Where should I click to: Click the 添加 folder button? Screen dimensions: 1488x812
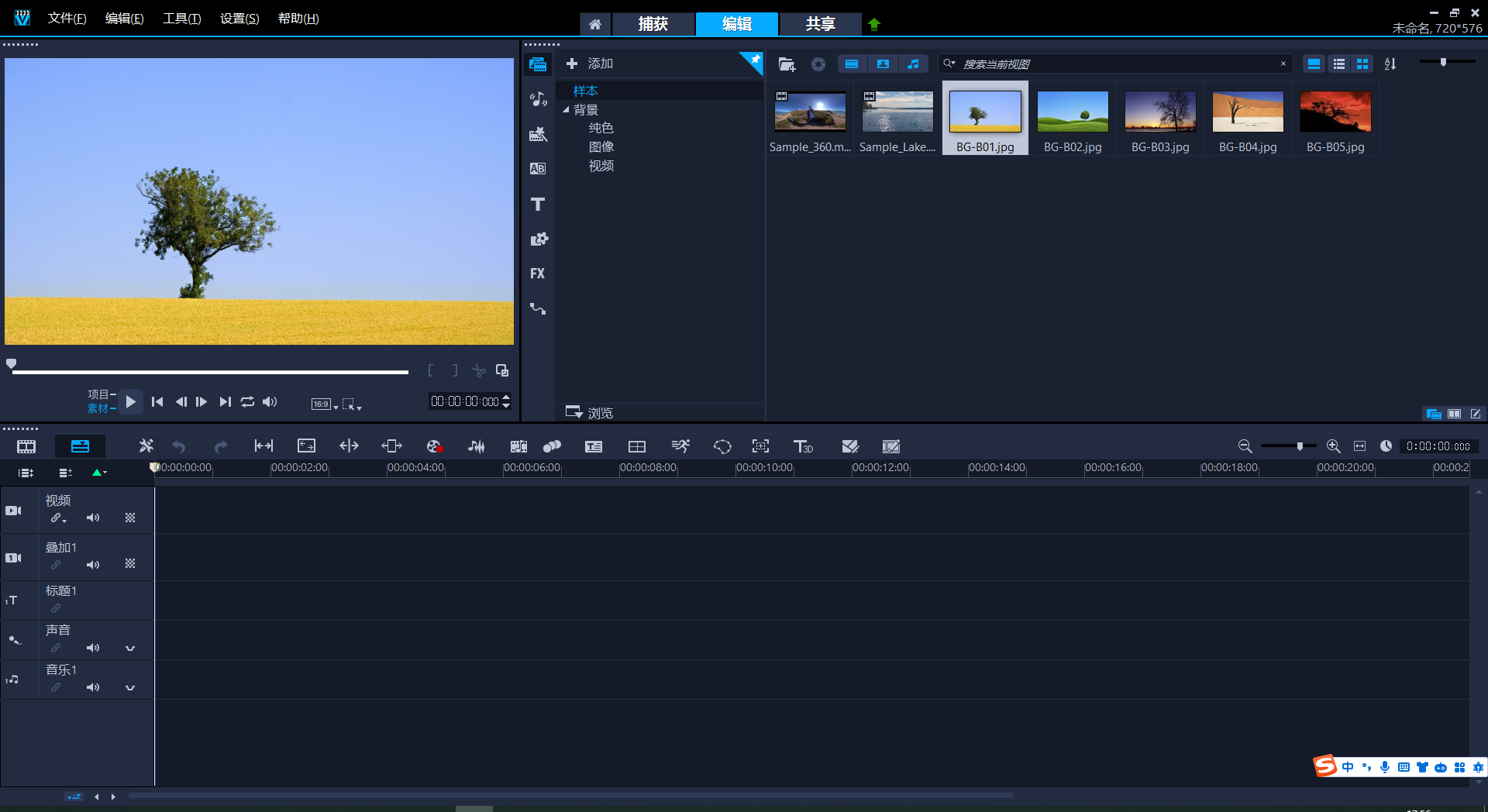coord(590,64)
